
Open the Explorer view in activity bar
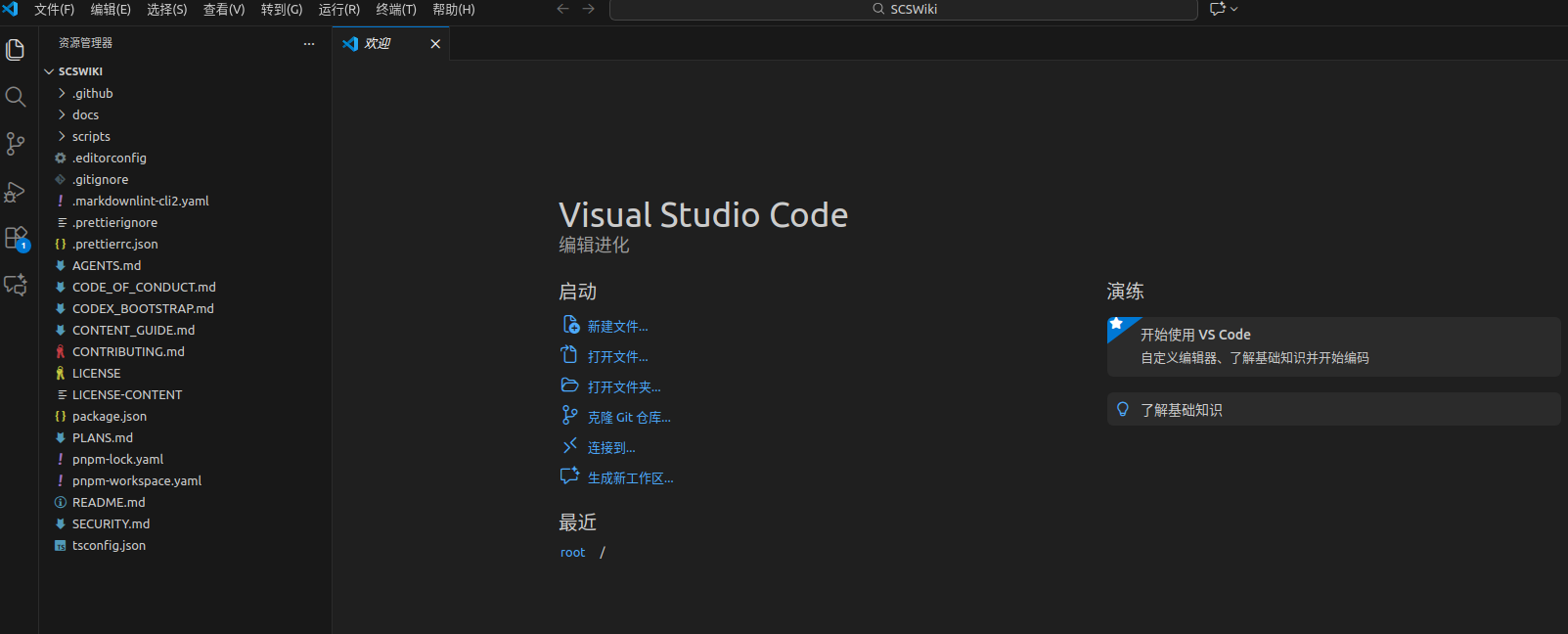[16, 49]
